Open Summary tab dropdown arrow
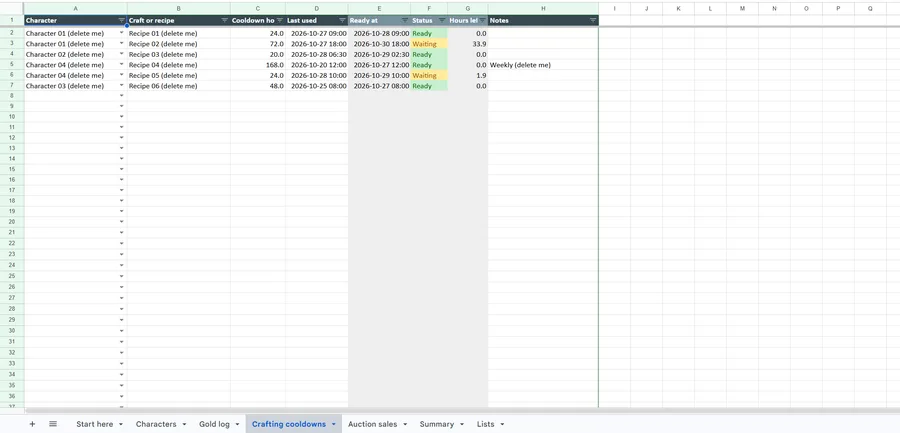The image size is (900, 433). (461, 424)
